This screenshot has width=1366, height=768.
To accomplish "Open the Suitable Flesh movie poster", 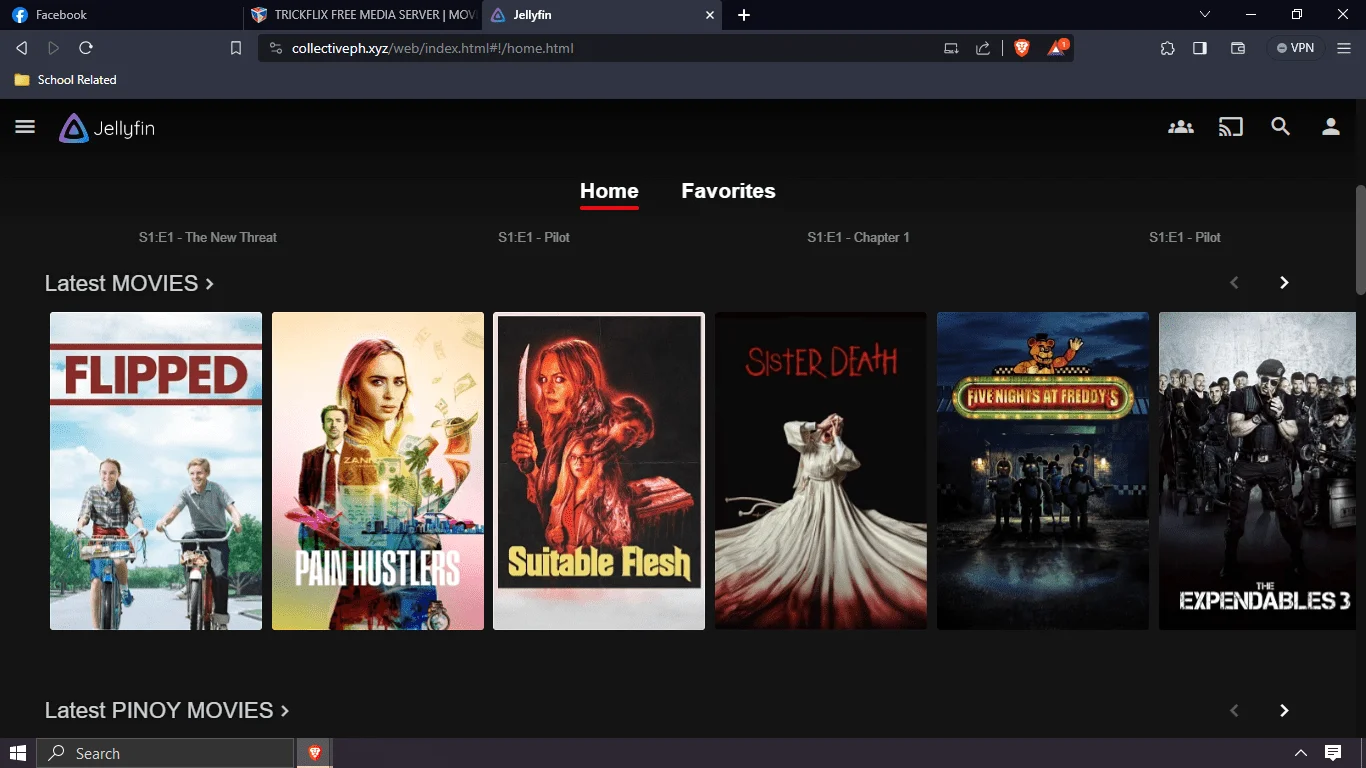I will 599,471.
